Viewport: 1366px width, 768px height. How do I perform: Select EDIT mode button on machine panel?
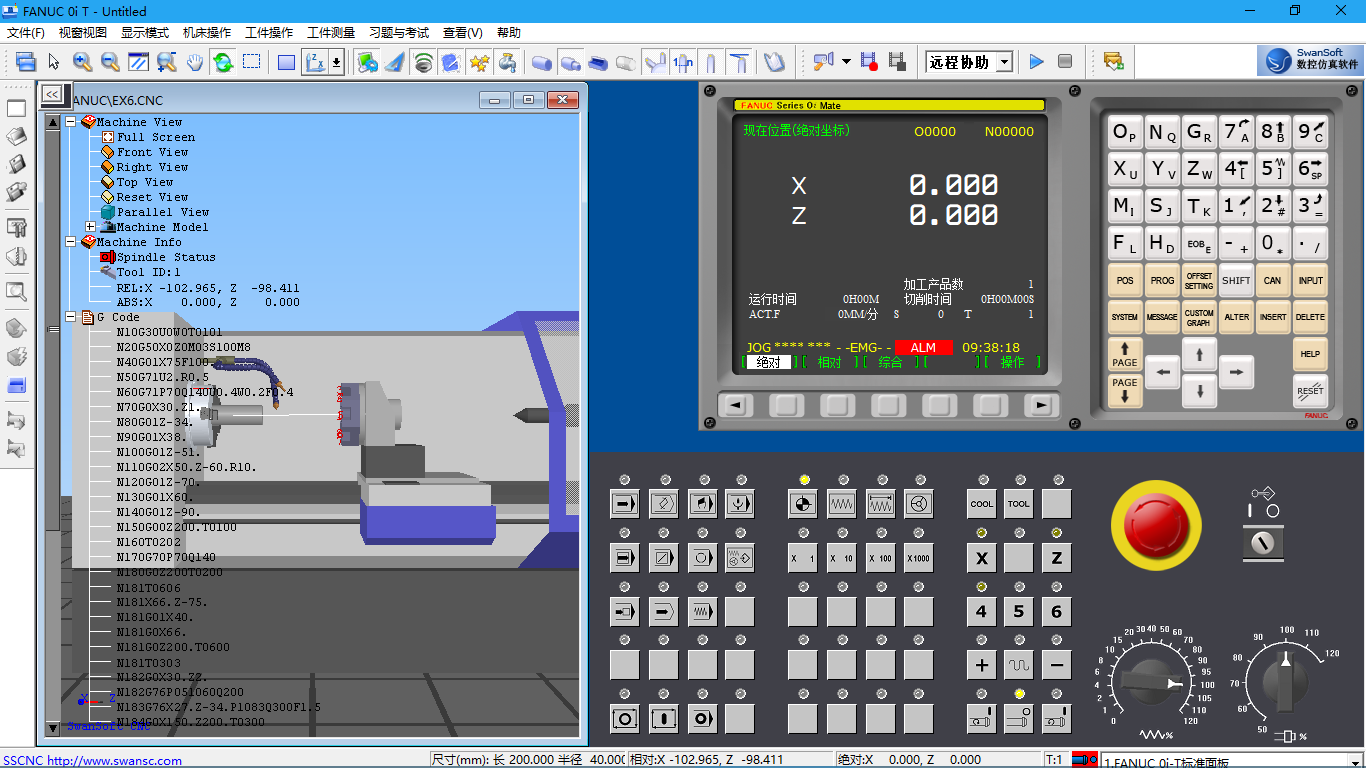pyautogui.click(x=664, y=503)
